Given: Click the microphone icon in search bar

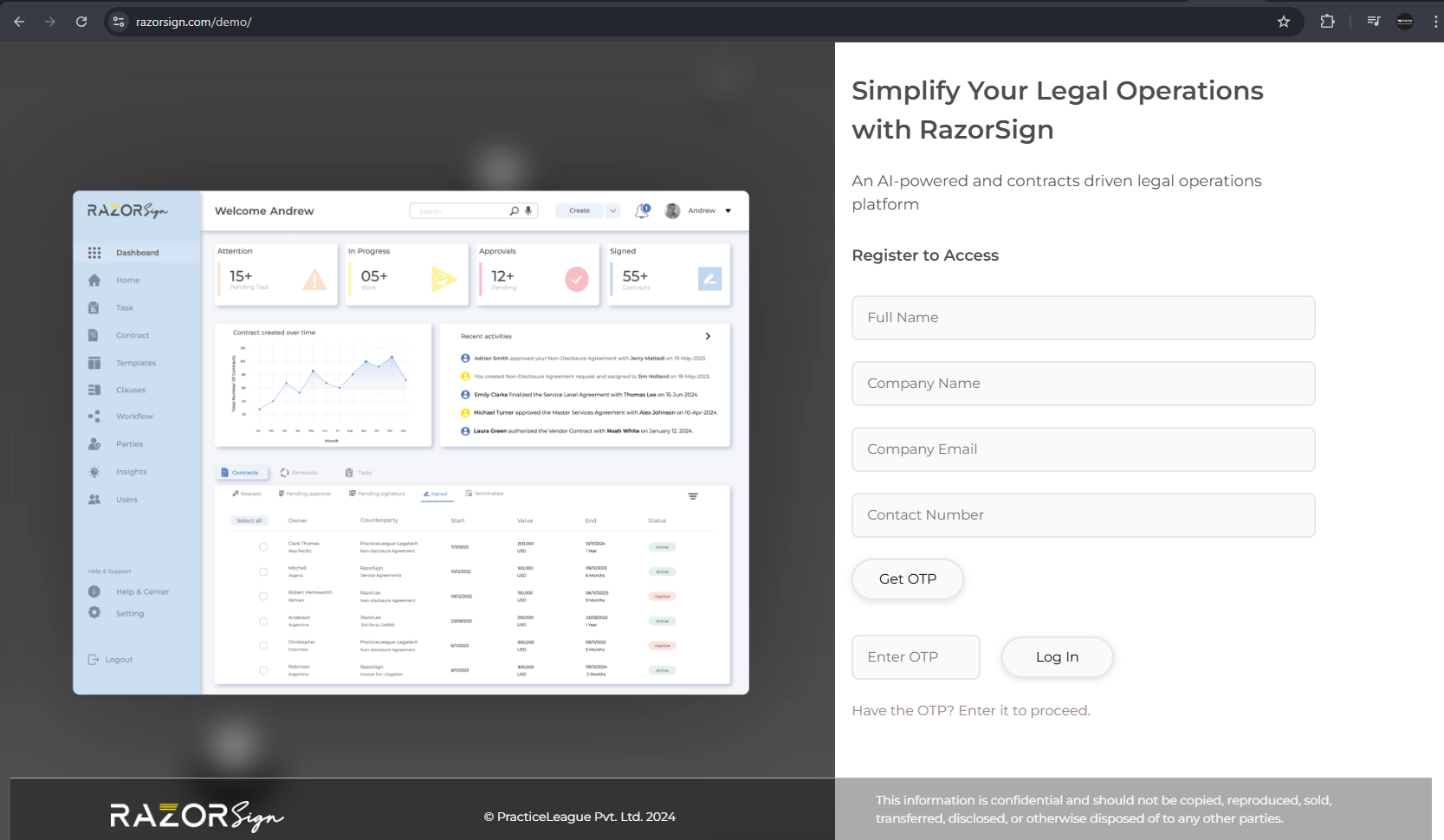Looking at the screenshot, I should tap(528, 210).
